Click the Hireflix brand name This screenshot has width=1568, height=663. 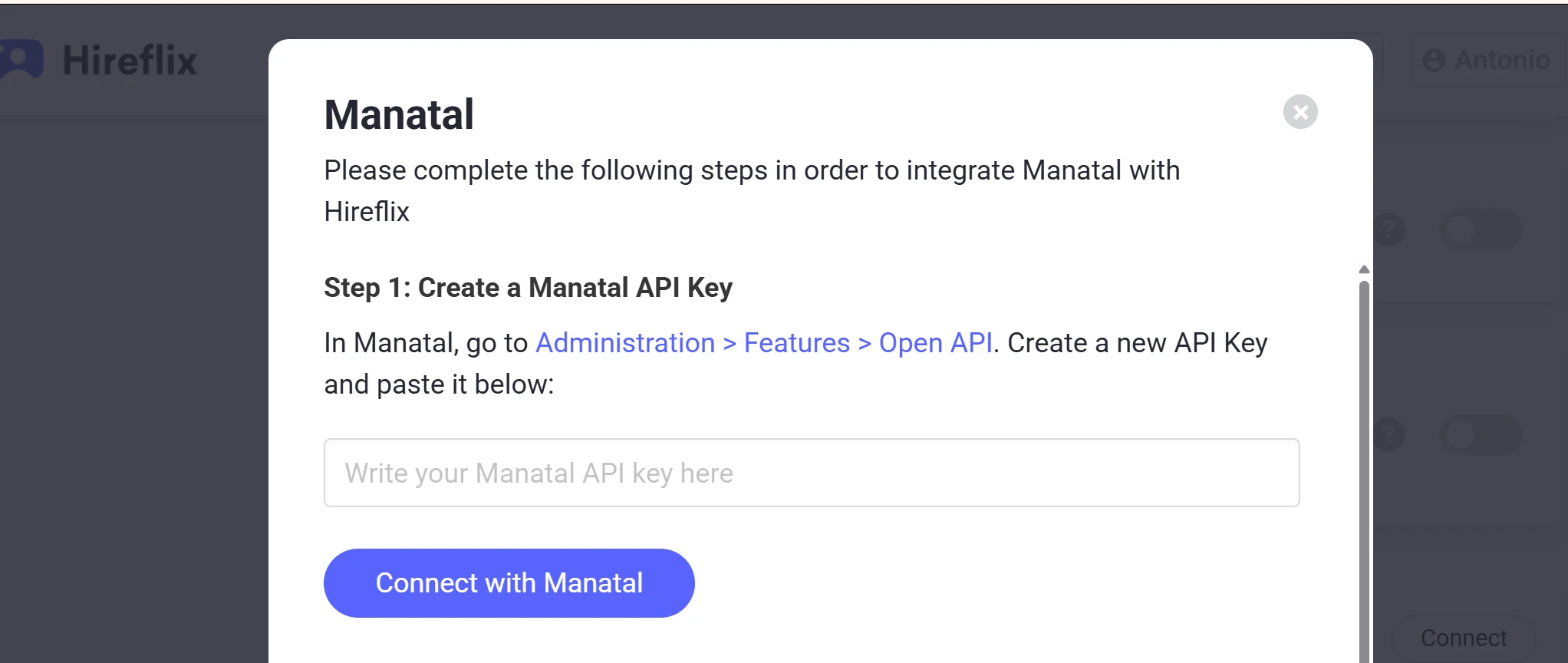(x=130, y=60)
